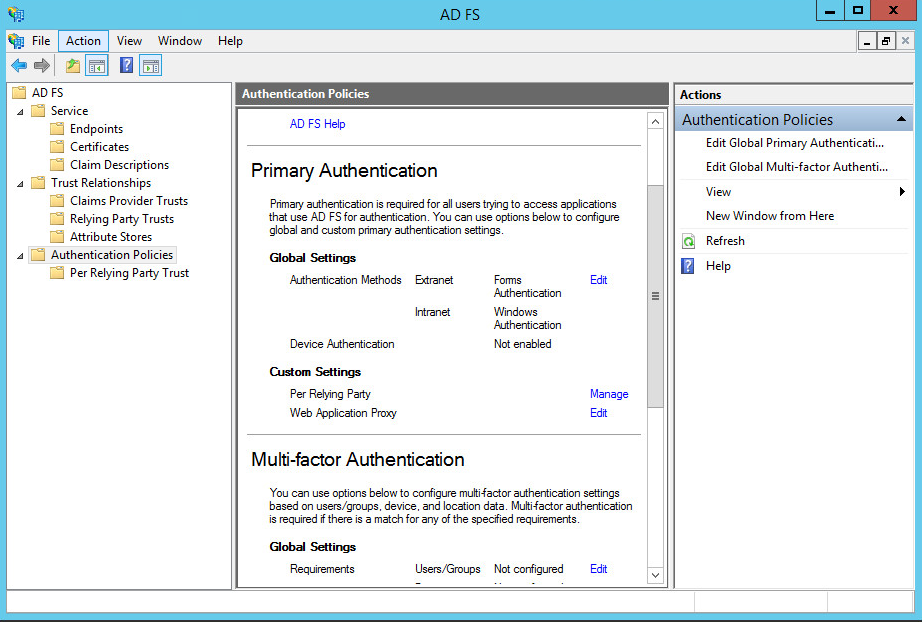Click the Primary Authentication heading
This screenshot has height=622, width=922.
click(344, 170)
